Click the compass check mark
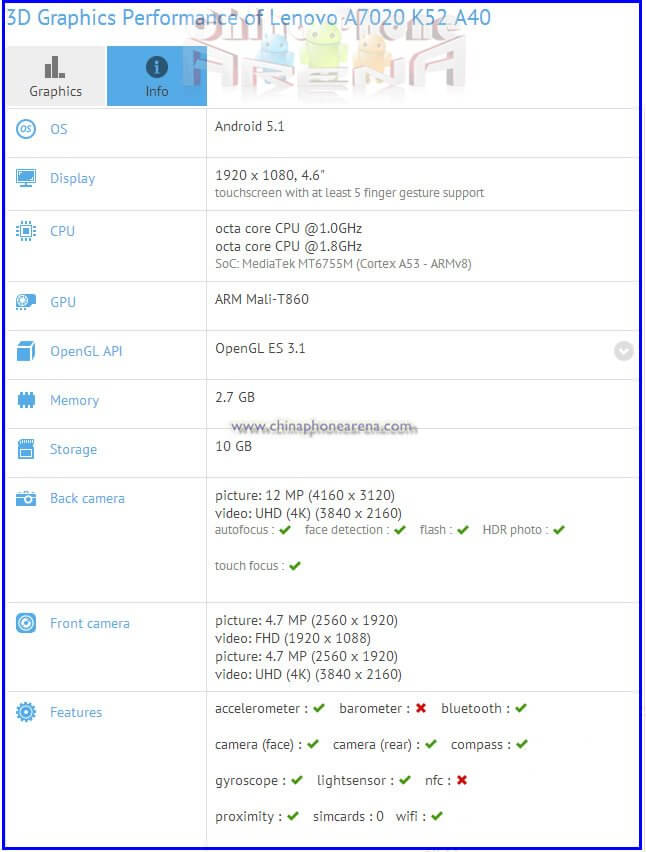Viewport: 646px width, 852px height. [522, 744]
